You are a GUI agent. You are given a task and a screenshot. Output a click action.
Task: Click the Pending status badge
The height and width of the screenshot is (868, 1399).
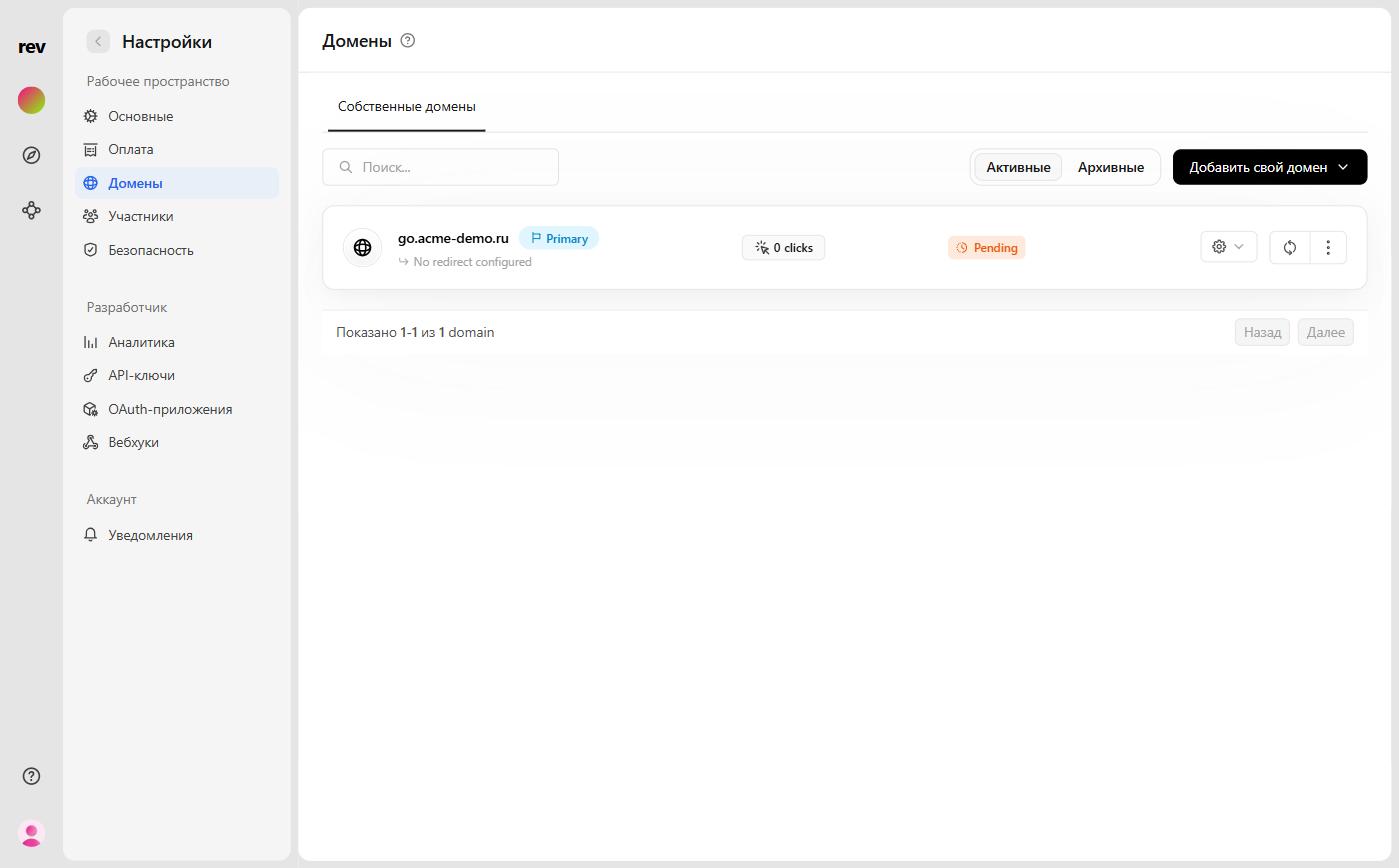pos(987,247)
